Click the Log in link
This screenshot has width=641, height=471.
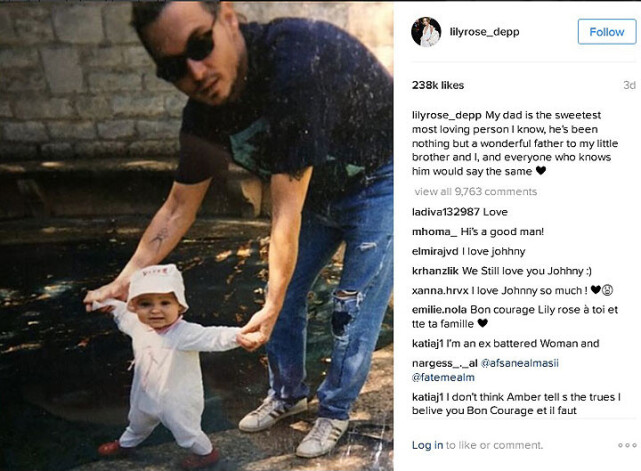[427, 445]
